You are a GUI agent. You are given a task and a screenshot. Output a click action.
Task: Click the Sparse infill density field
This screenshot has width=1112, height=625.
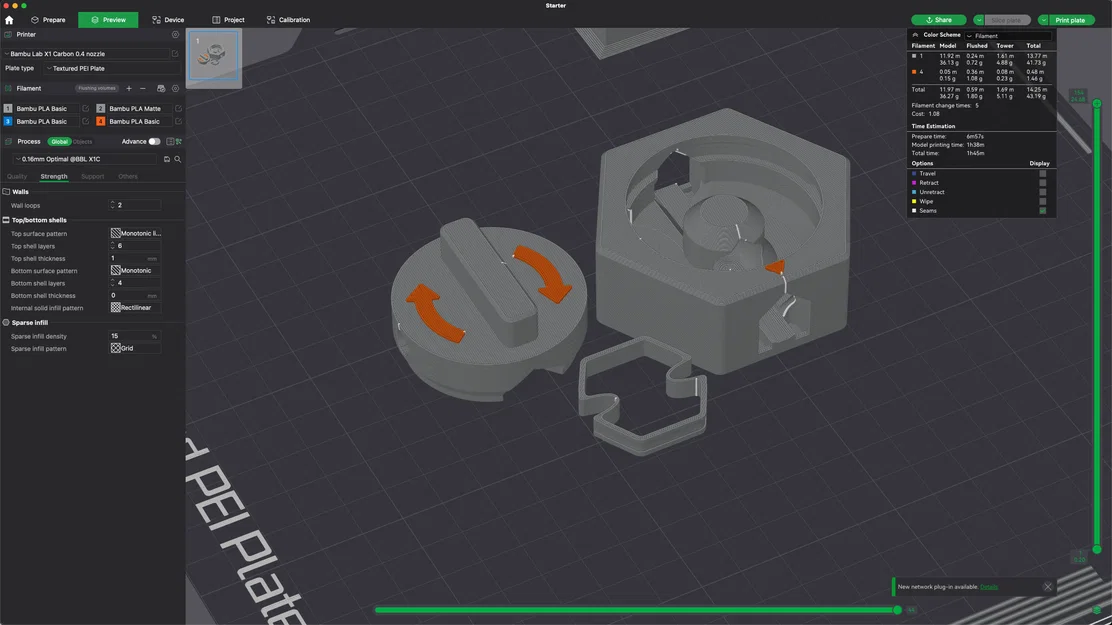tap(134, 336)
